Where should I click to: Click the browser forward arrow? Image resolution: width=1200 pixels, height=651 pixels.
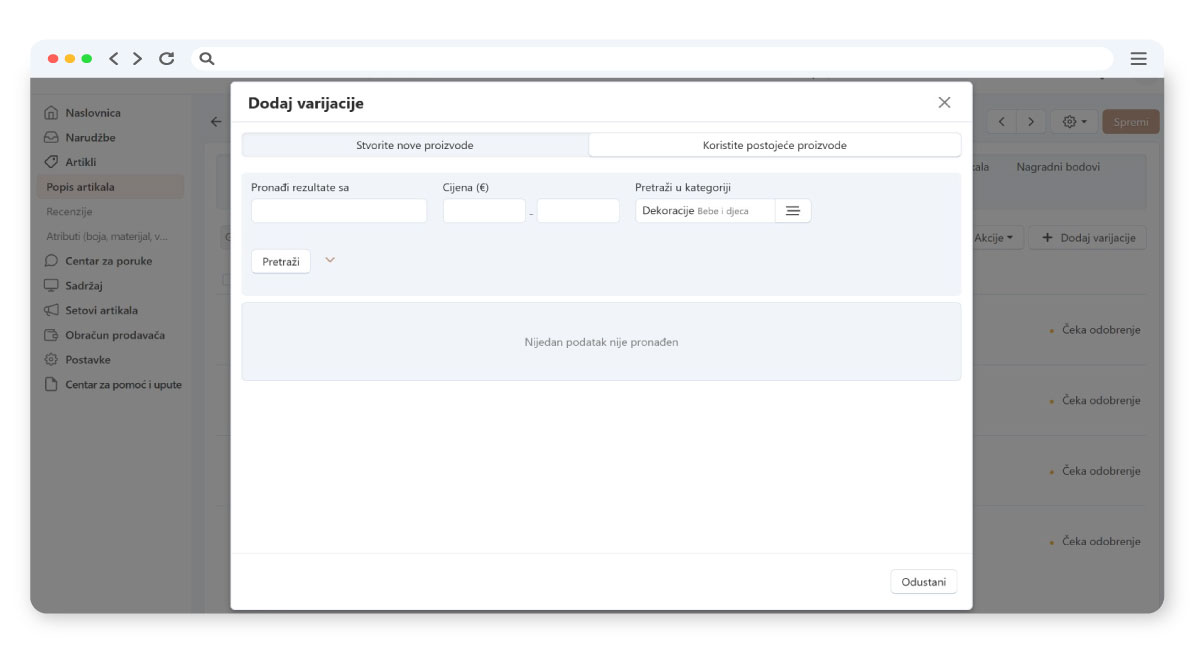(138, 59)
